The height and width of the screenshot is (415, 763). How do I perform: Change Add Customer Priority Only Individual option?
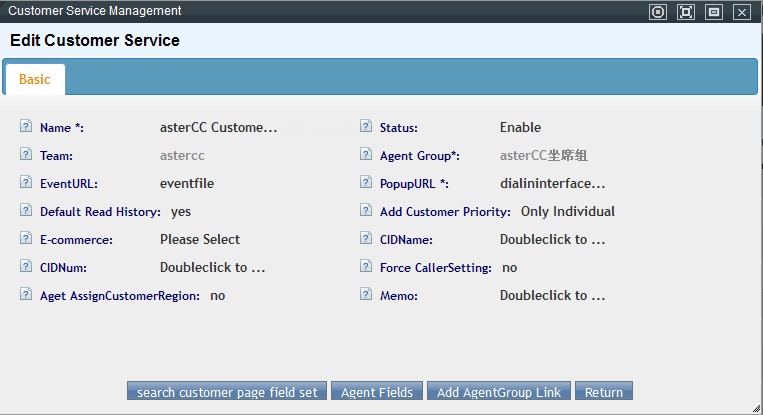568,212
